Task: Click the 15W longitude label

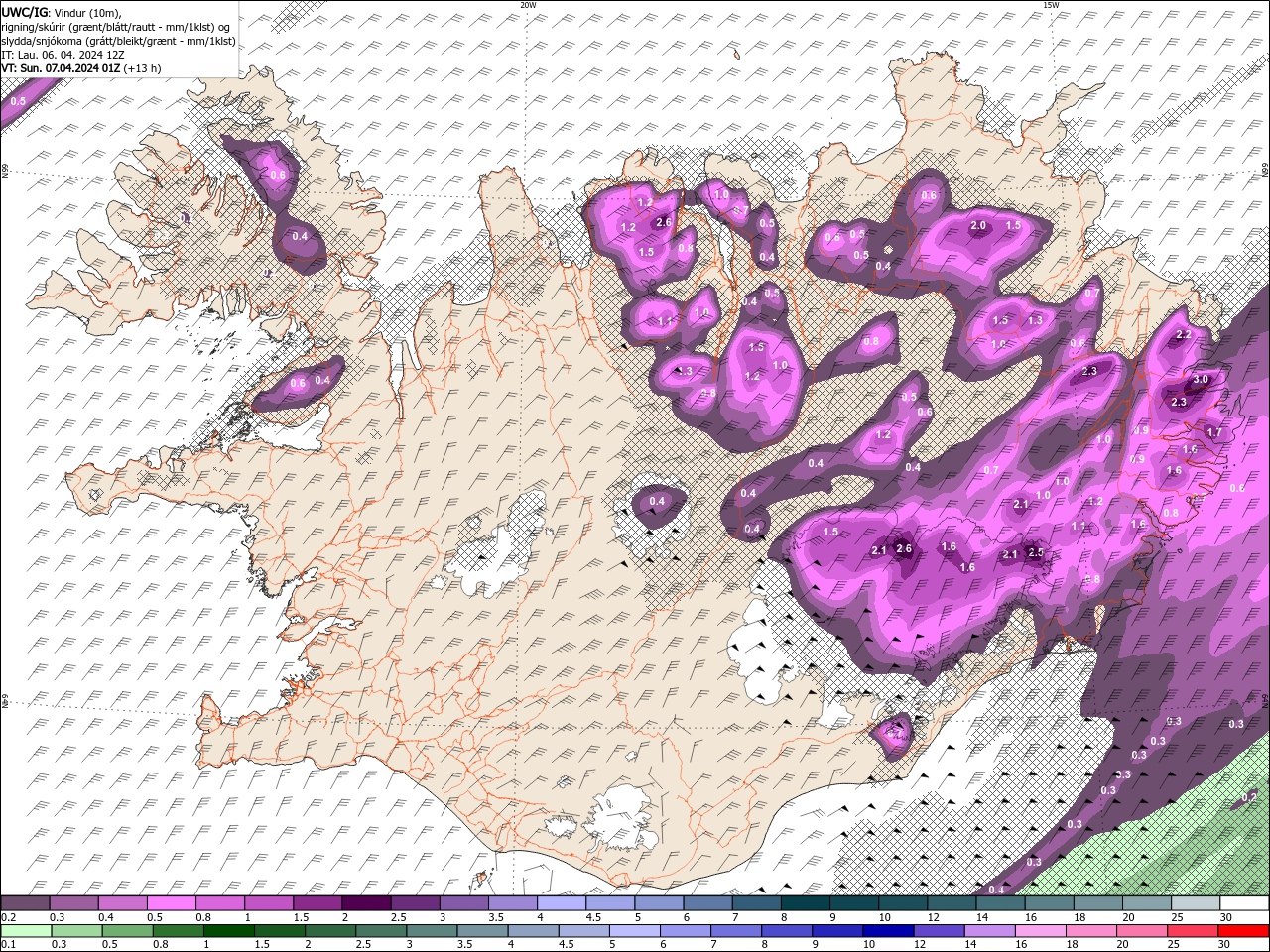Action: [1051, 5]
